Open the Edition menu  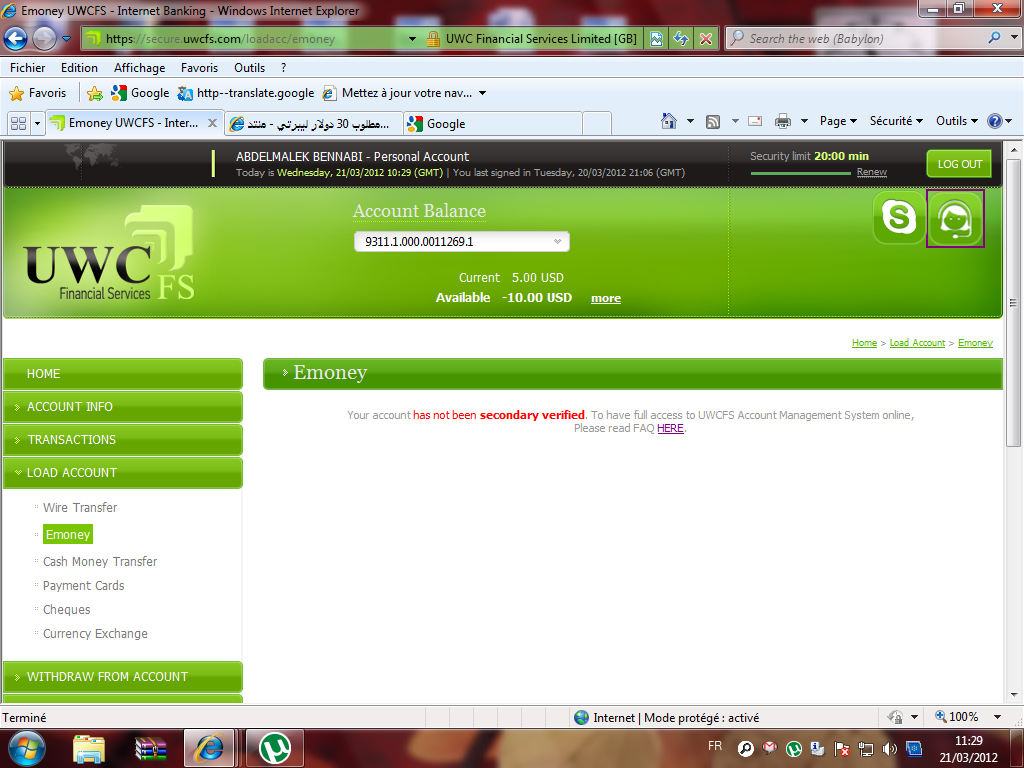click(79, 68)
